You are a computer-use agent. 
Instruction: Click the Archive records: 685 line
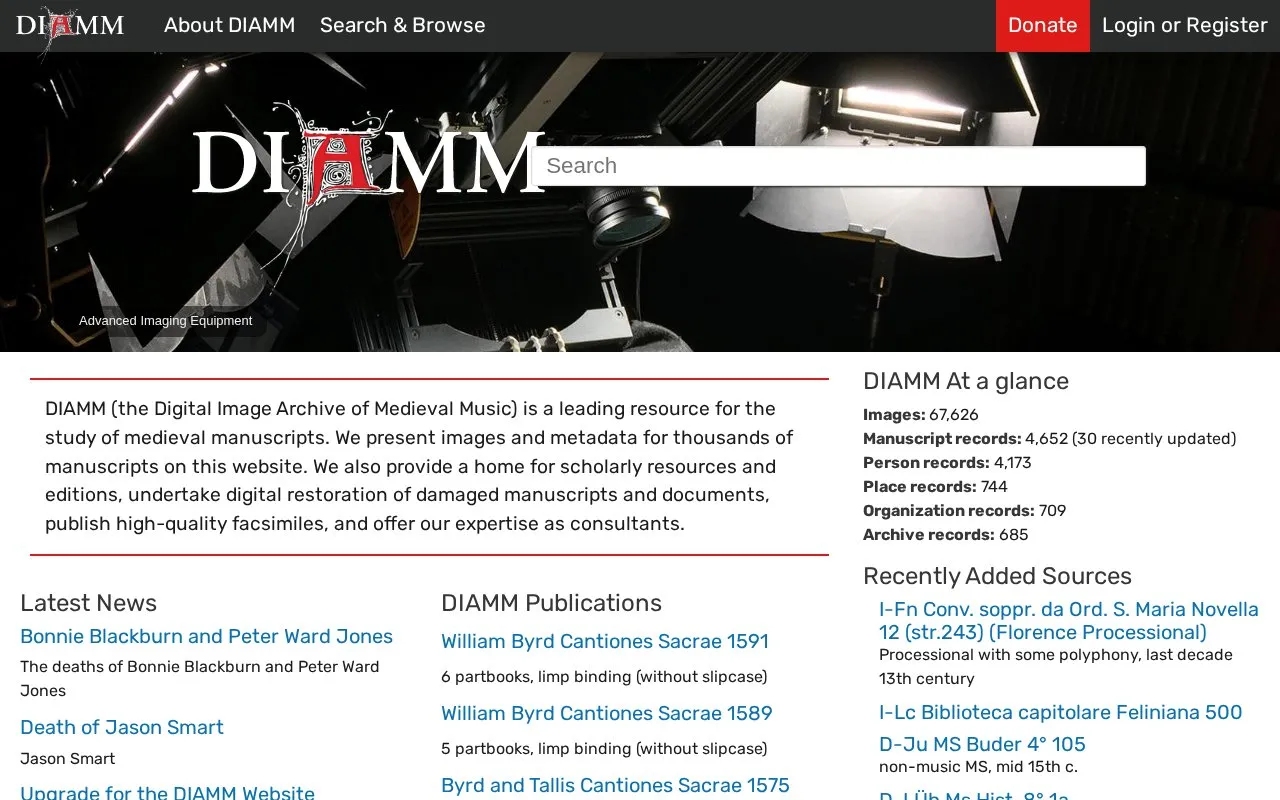click(x=946, y=535)
